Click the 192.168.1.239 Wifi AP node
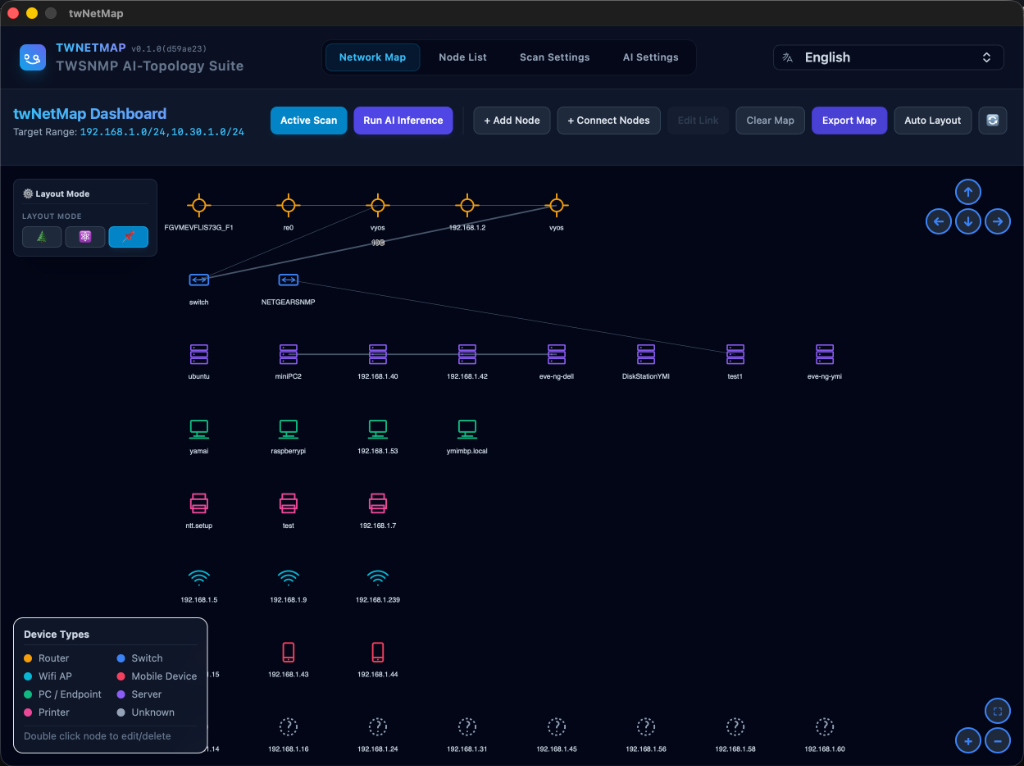 pos(377,578)
